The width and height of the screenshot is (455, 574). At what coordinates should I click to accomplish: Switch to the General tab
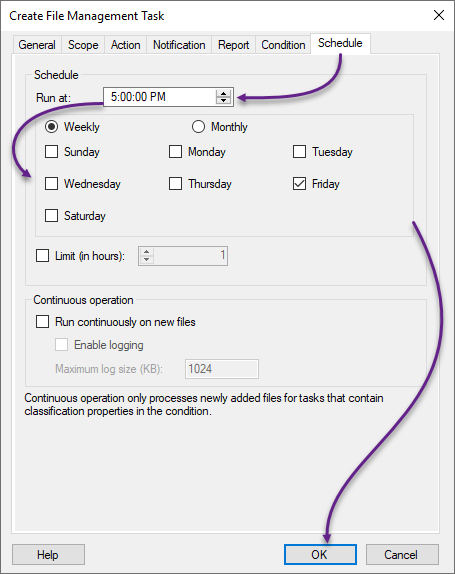[x=37, y=45]
